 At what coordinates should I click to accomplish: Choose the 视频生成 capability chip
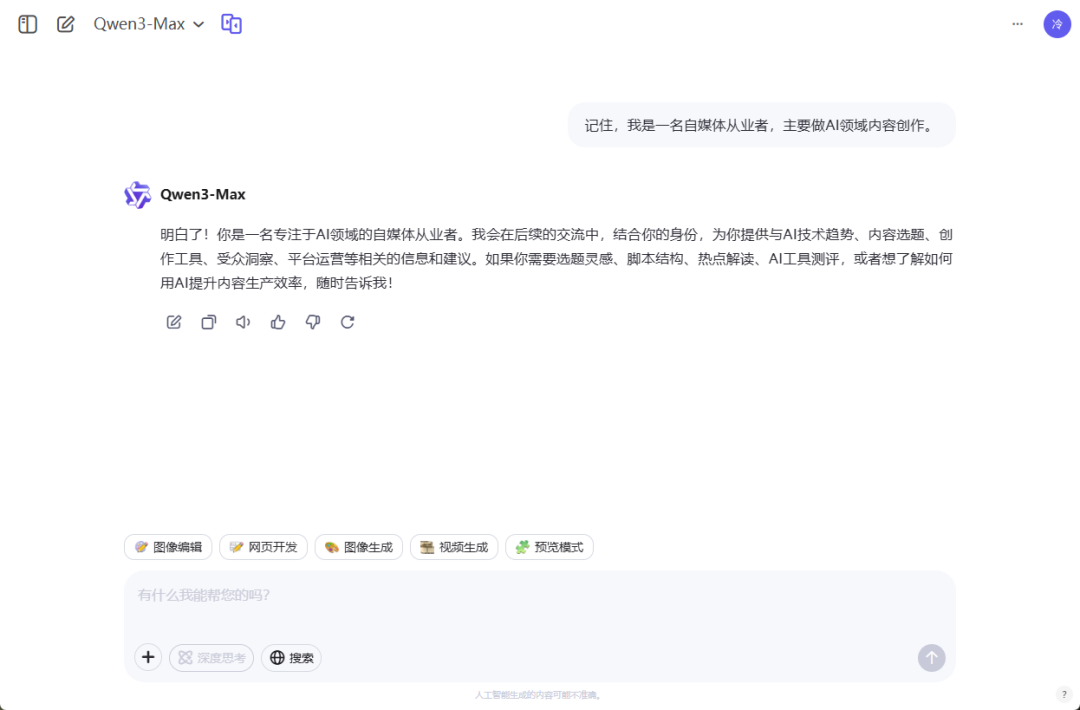(x=453, y=547)
